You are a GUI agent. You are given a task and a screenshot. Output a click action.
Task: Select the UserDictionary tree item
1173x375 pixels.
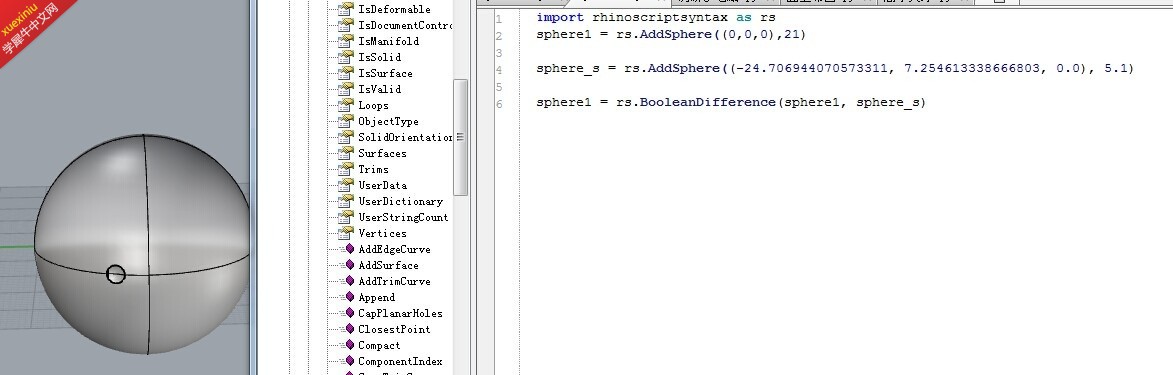coord(400,201)
